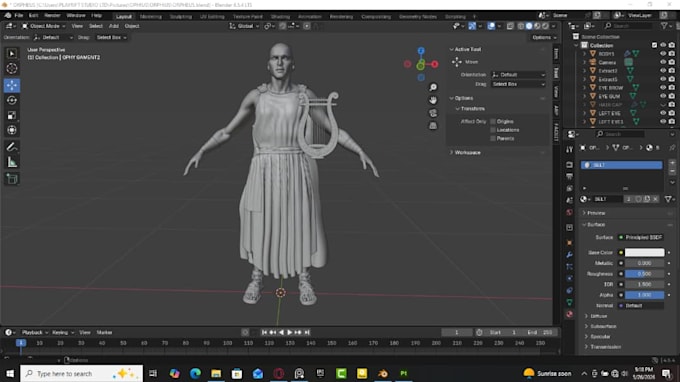The height and width of the screenshot is (382, 680).
Task: Switch to the Shading workspace tab
Action: (x=280, y=16)
